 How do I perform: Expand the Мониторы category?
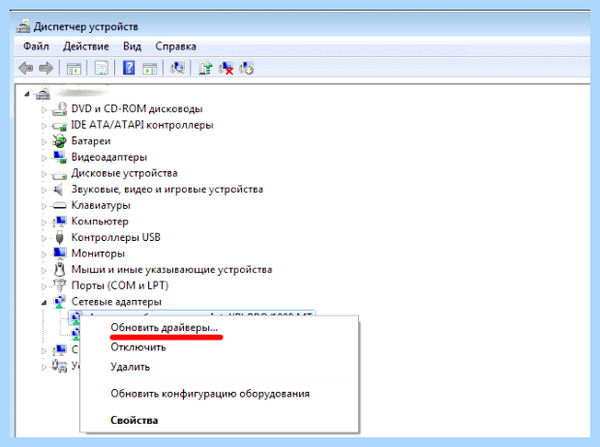point(44,254)
